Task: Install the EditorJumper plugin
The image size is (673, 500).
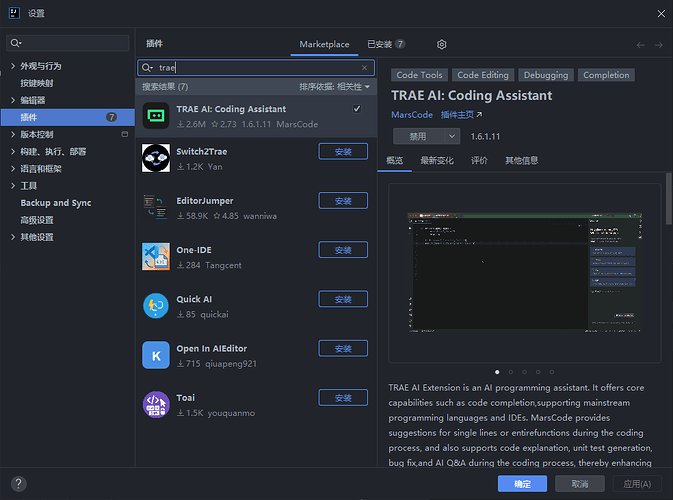Action: coord(343,201)
